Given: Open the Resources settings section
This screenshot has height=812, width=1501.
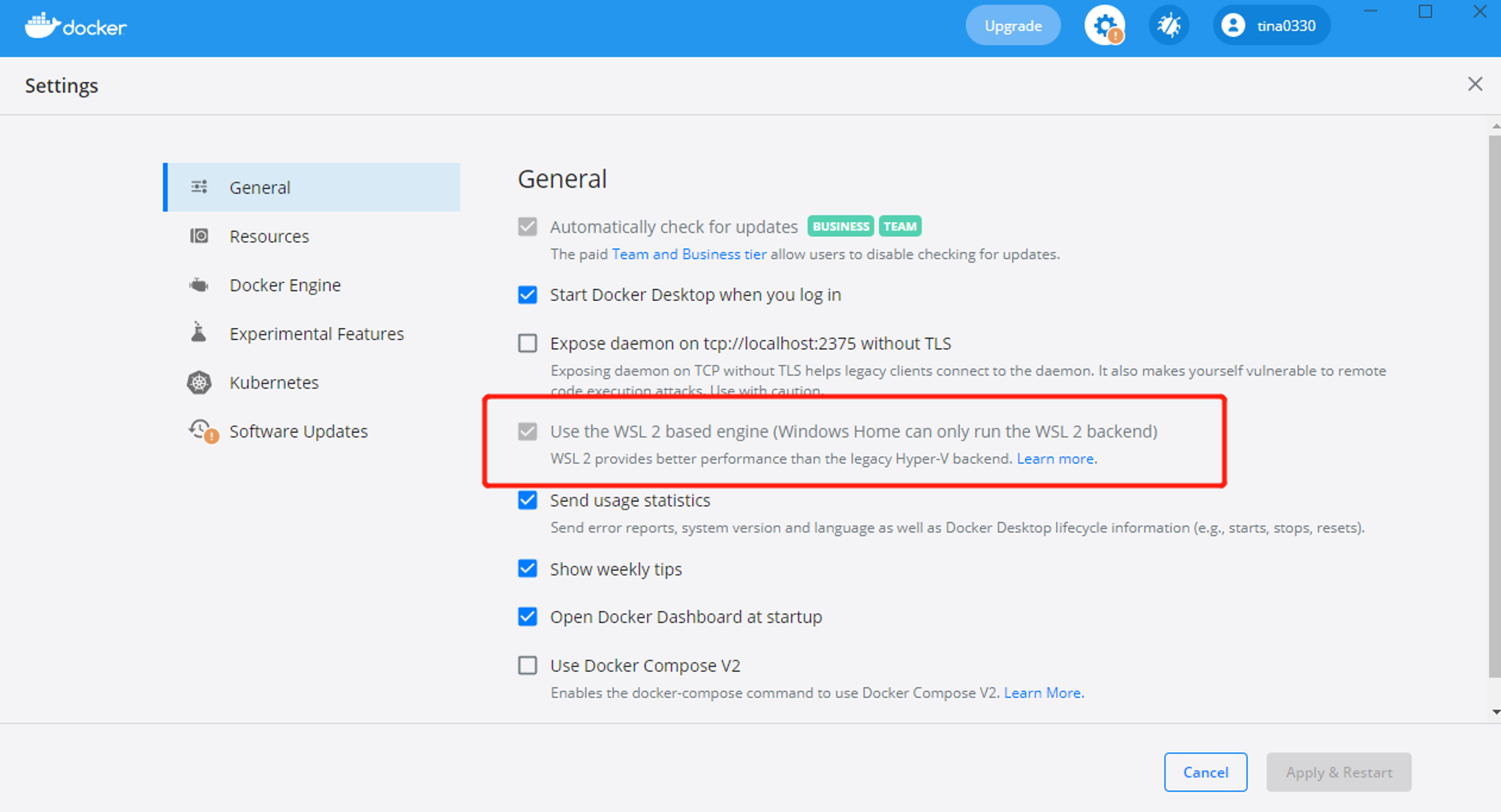Looking at the screenshot, I should pyautogui.click(x=311, y=236).
